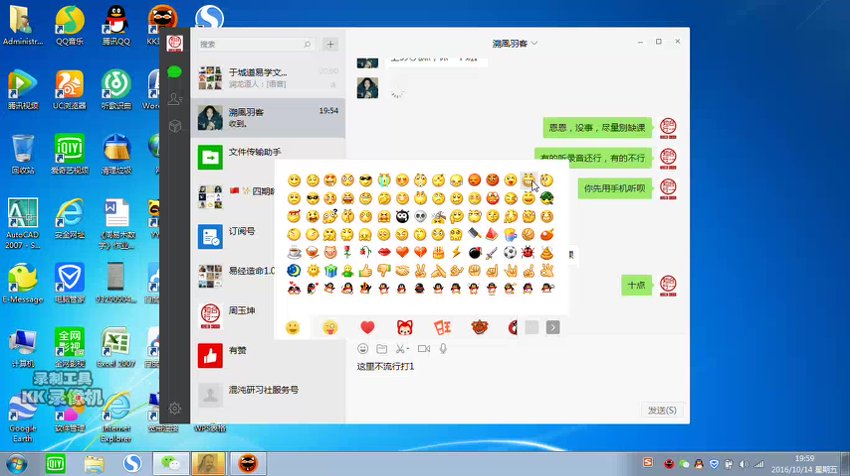Insert the basketball emoji
The height and width of the screenshot is (476, 850).
click(529, 235)
